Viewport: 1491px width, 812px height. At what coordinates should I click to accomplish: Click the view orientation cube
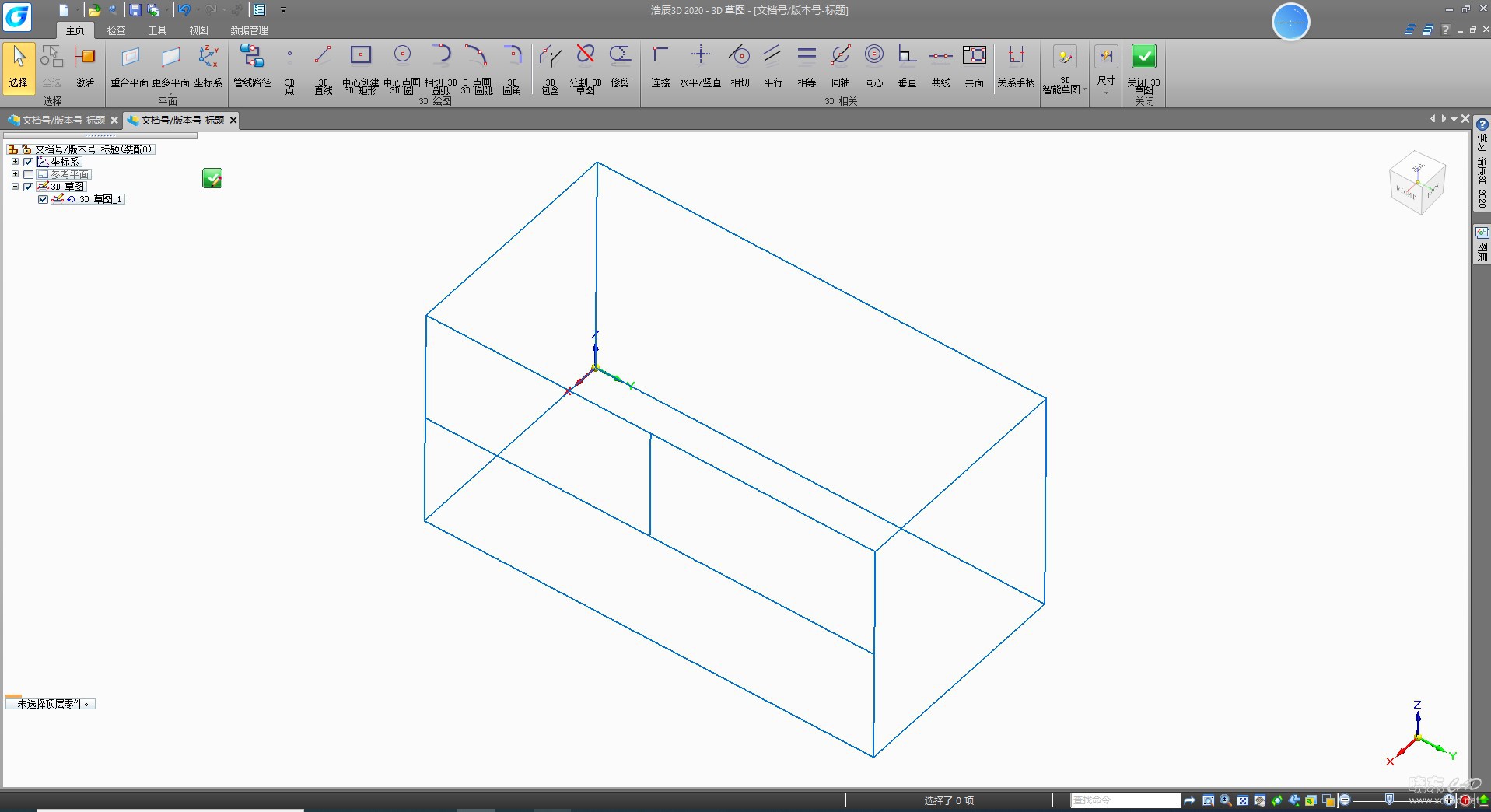(x=1417, y=183)
